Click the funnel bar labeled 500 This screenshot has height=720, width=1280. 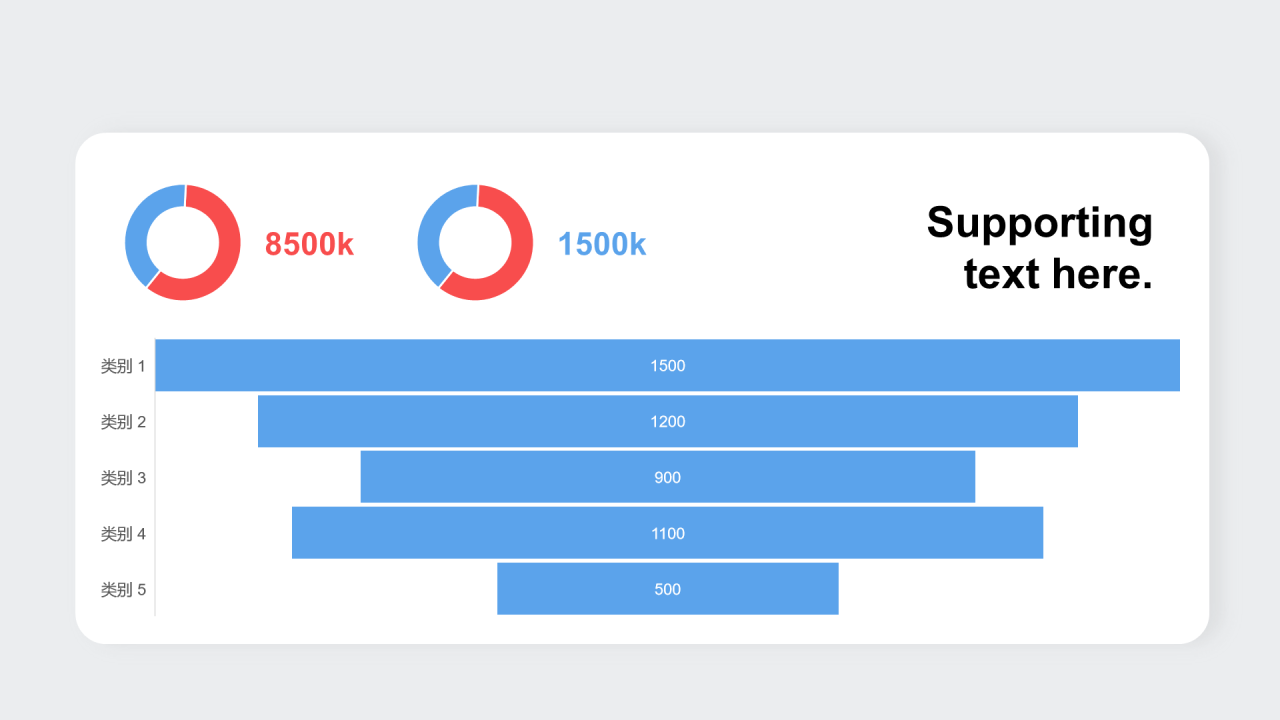coord(668,589)
